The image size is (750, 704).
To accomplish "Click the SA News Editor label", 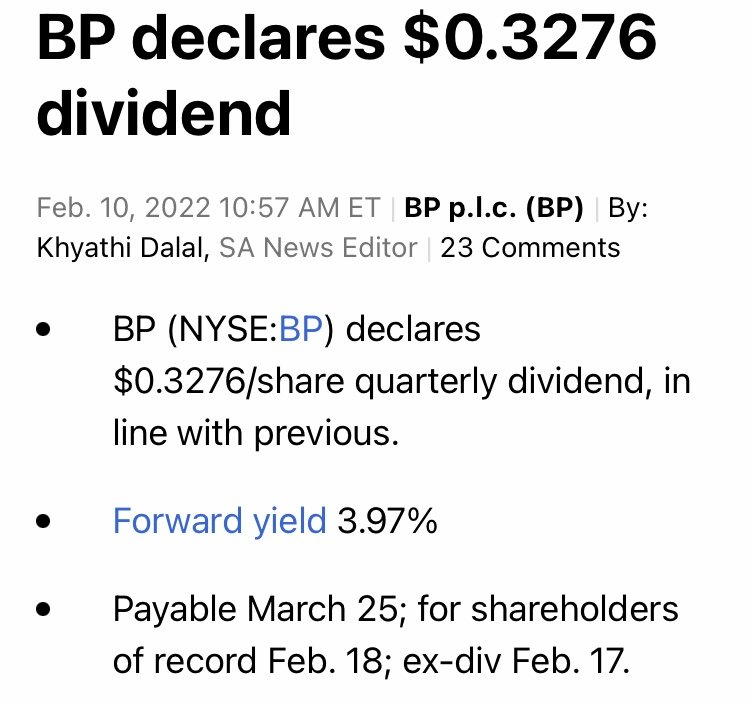I will (318, 248).
